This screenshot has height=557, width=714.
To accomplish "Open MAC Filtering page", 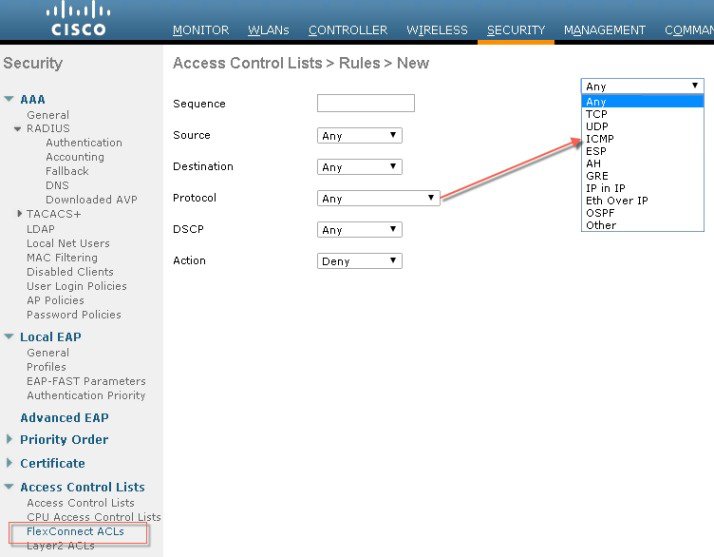I will tap(62, 258).
